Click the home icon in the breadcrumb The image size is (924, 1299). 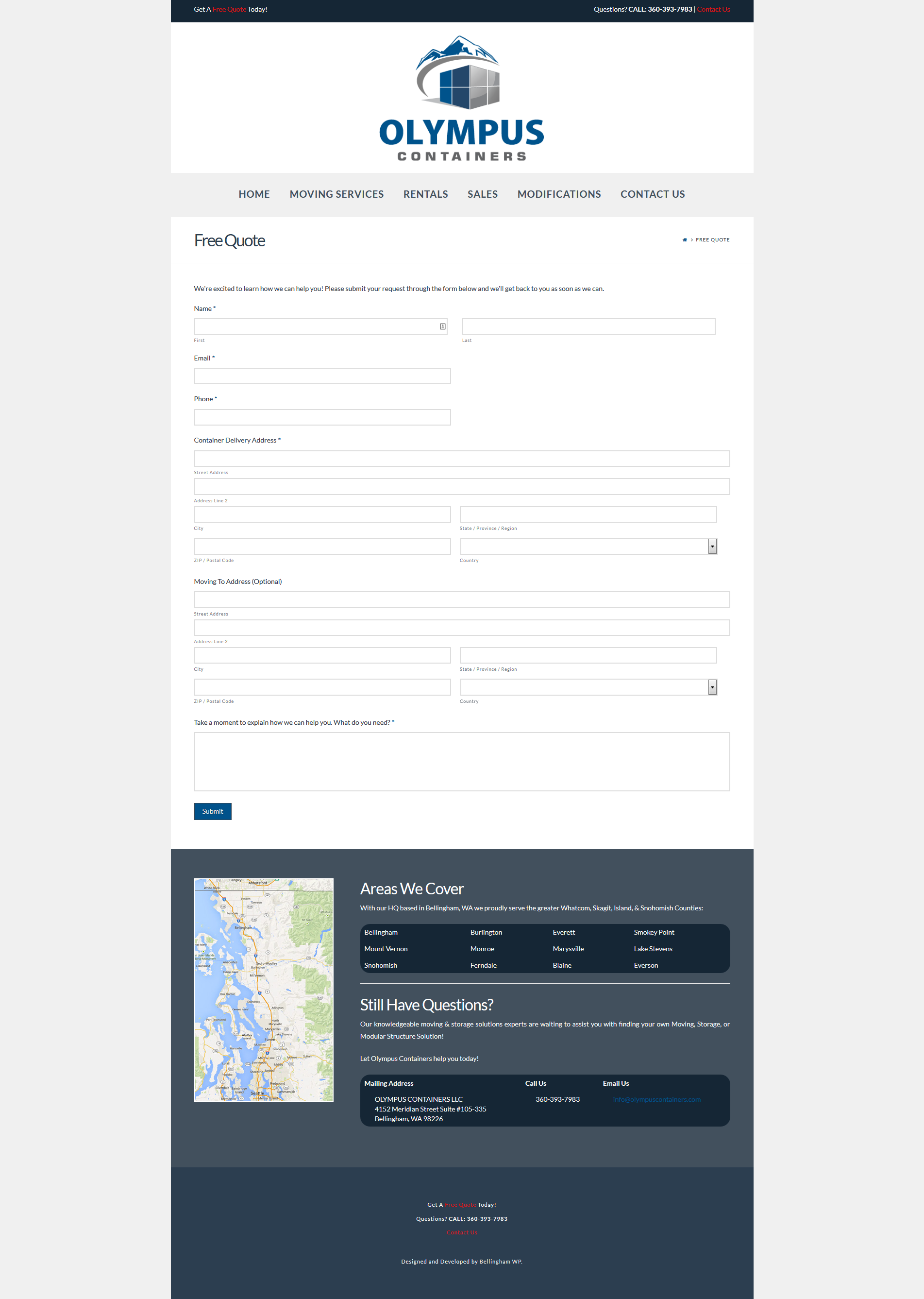click(x=685, y=239)
